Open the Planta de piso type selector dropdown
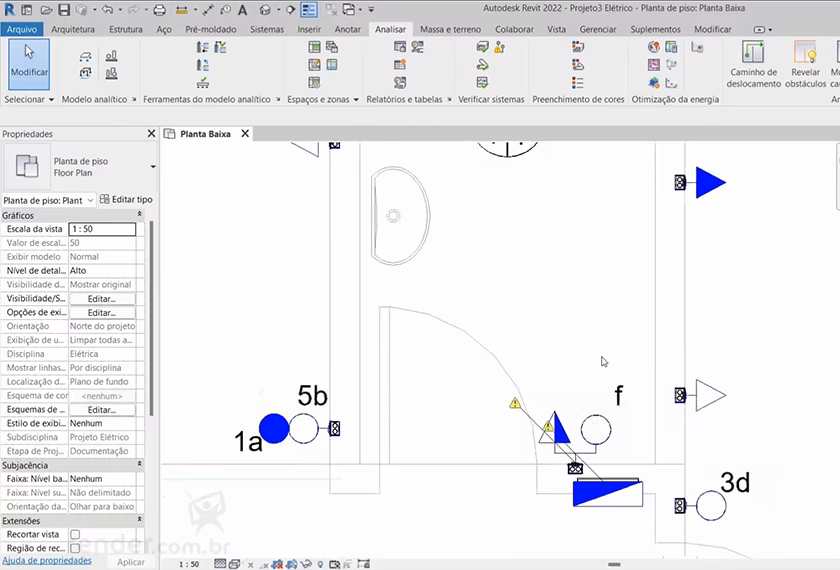Screen dimensions: 840x570 pyautogui.click(x=153, y=167)
